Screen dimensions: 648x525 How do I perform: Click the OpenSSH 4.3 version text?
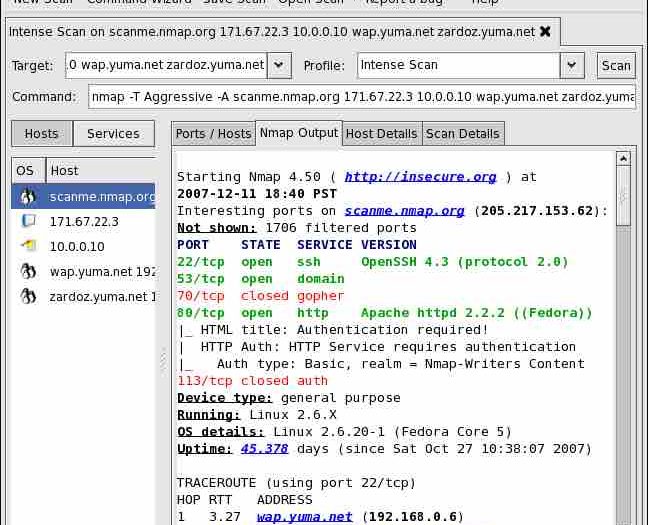[x=465, y=262]
